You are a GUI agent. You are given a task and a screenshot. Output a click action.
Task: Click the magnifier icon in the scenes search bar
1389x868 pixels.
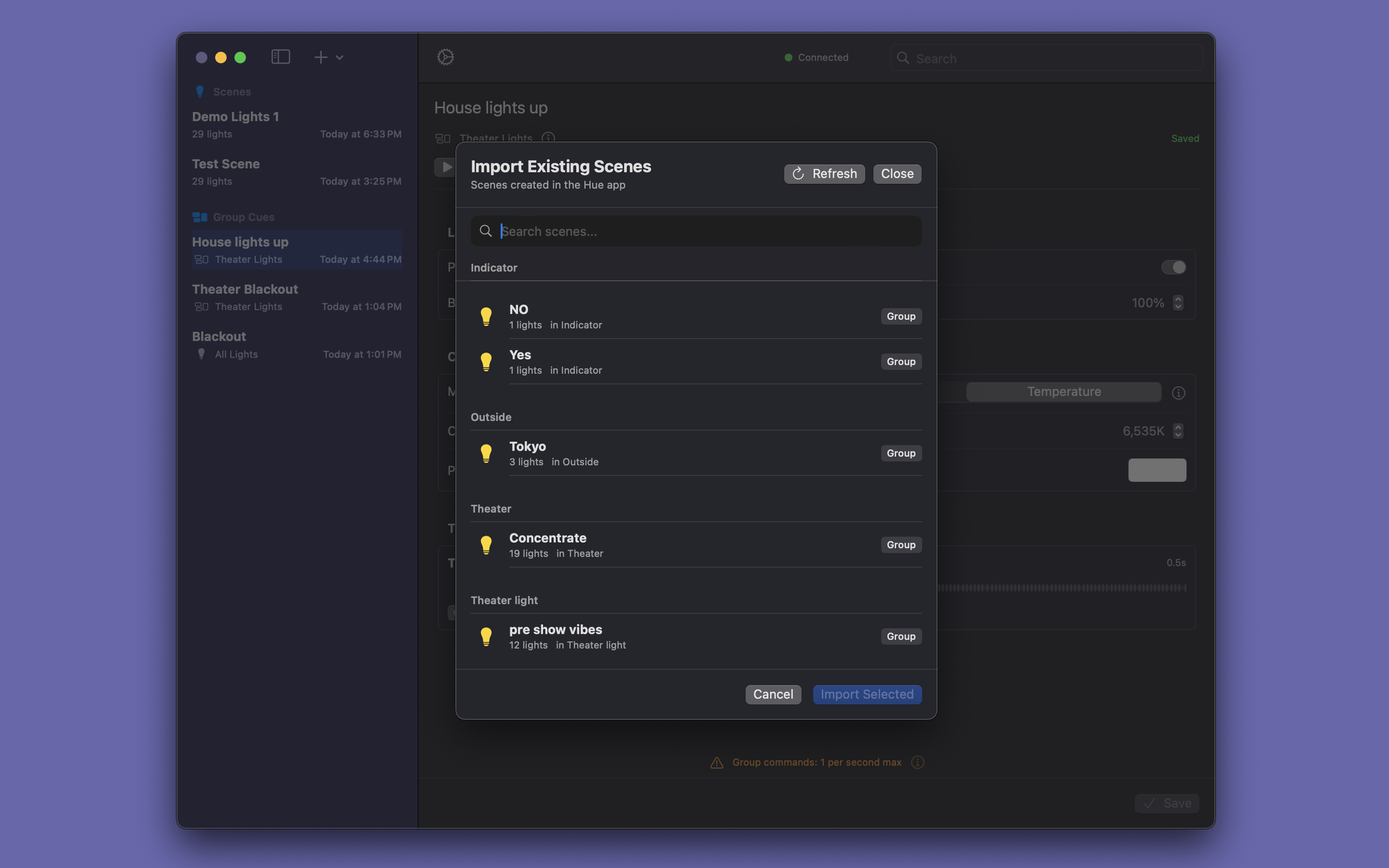click(x=485, y=231)
